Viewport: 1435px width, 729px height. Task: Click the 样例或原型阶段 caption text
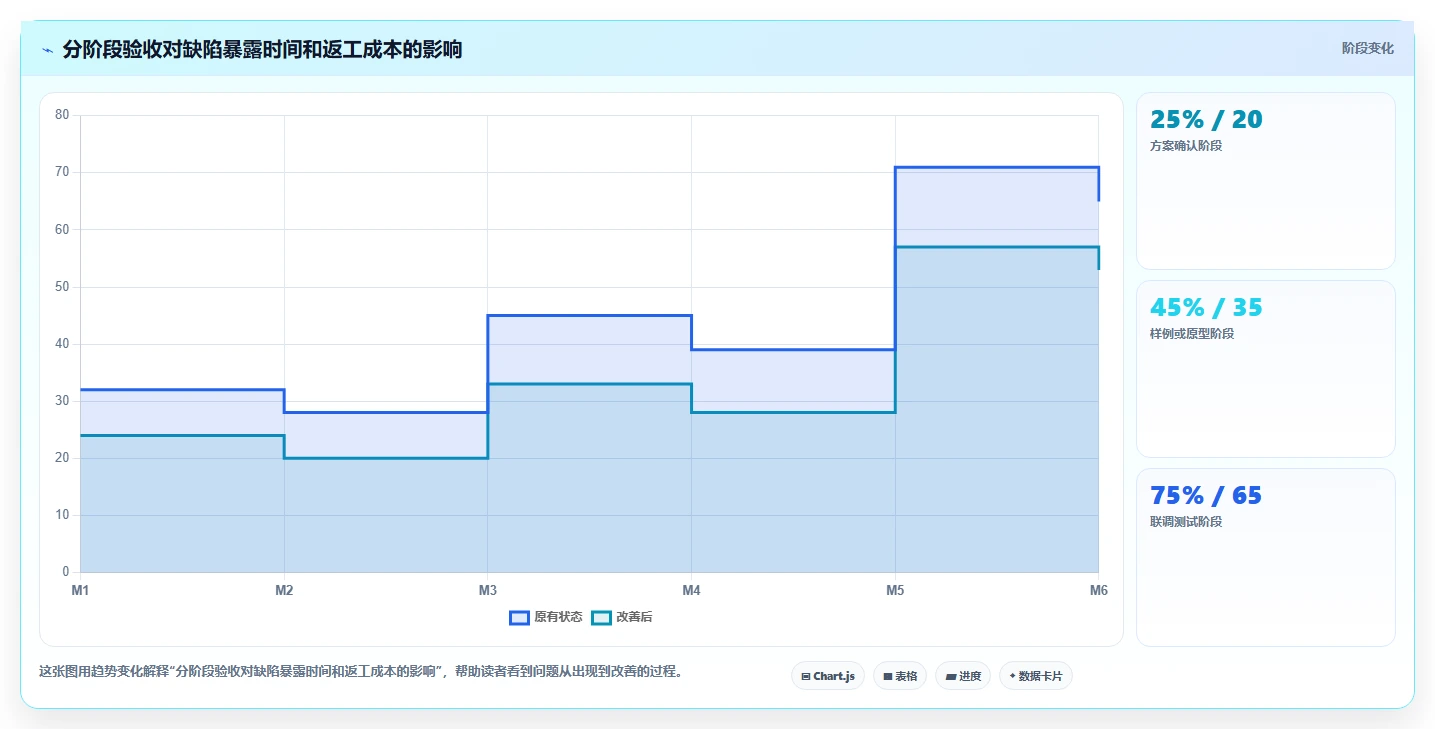1192,334
